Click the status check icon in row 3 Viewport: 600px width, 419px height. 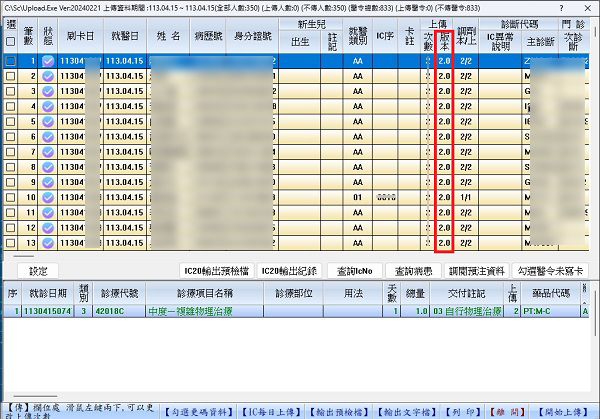(x=48, y=91)
